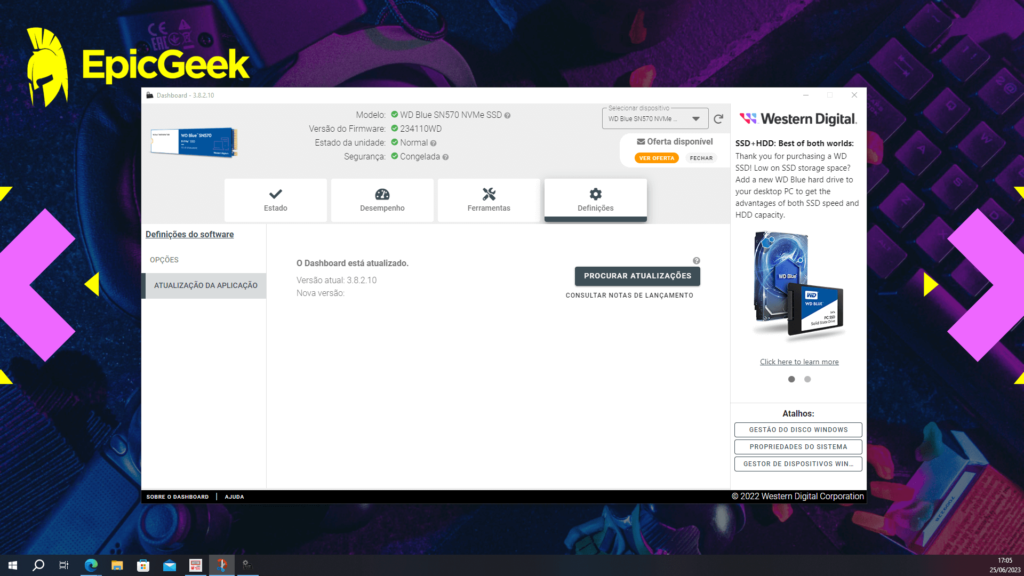Open the Selecionar dispositivo dropdown

click(x=655, y=119)
